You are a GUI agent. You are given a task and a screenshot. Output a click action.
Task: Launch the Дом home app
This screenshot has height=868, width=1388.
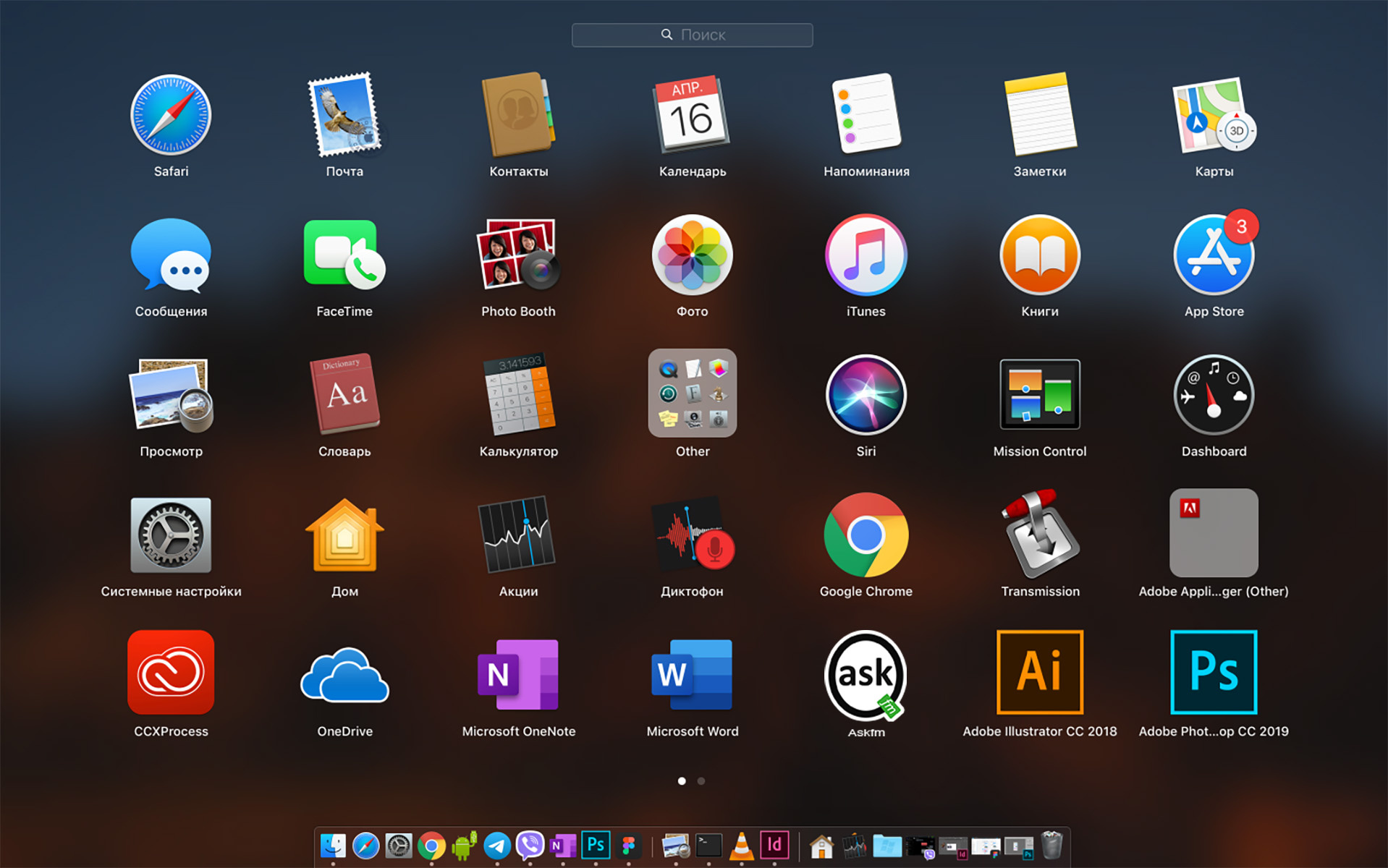tap(344, 535)
